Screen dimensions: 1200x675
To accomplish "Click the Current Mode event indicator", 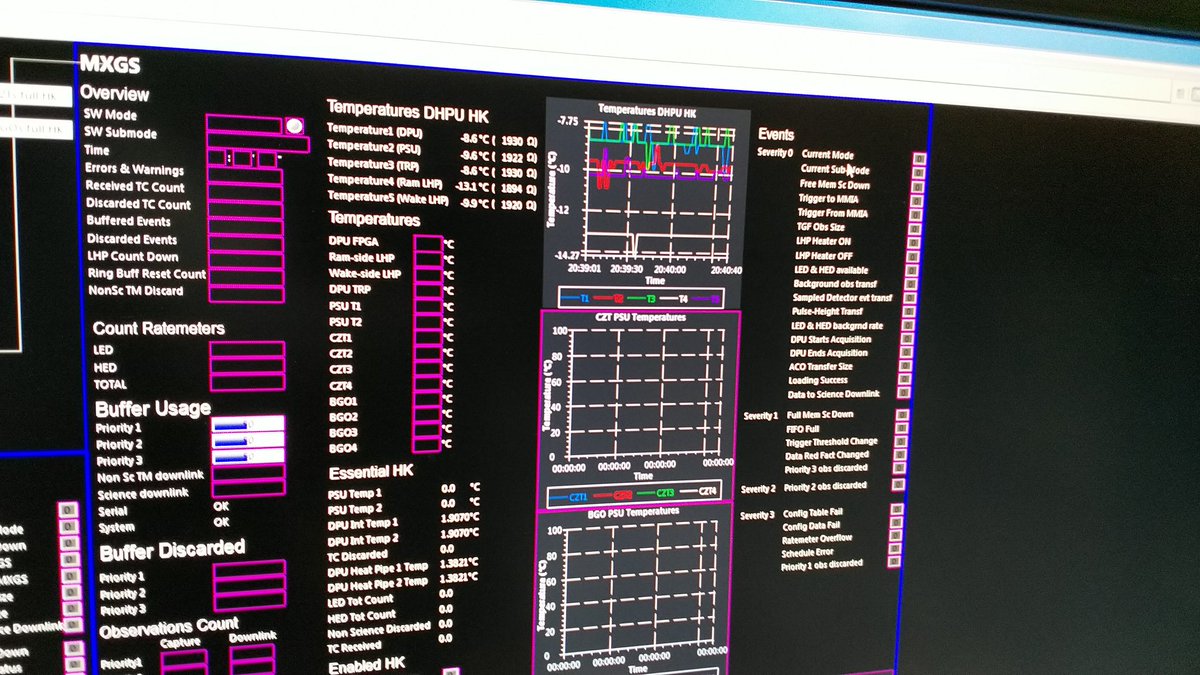I will click(919, 158).
